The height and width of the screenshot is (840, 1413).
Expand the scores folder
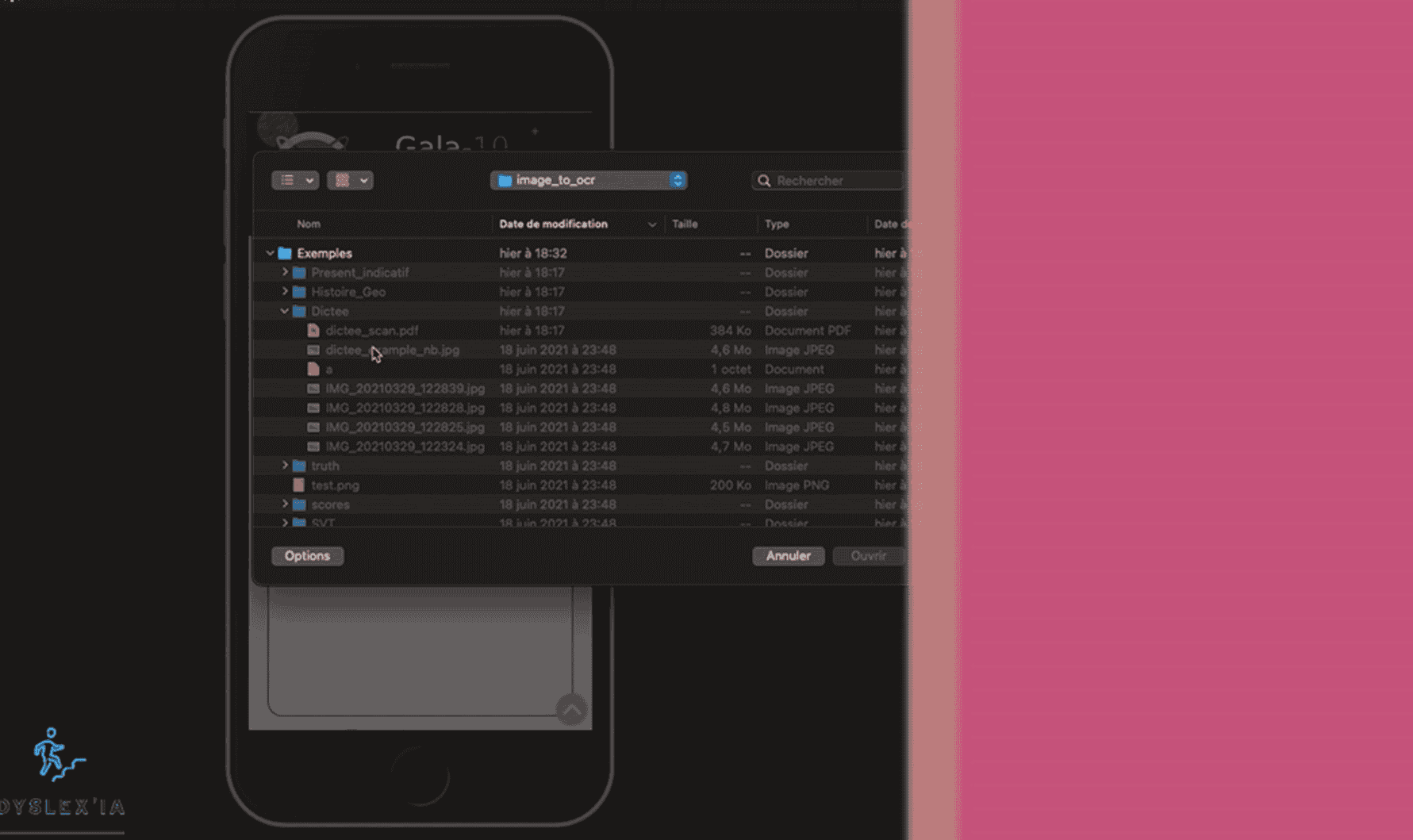pyautogui.click(x=285, y=504)
